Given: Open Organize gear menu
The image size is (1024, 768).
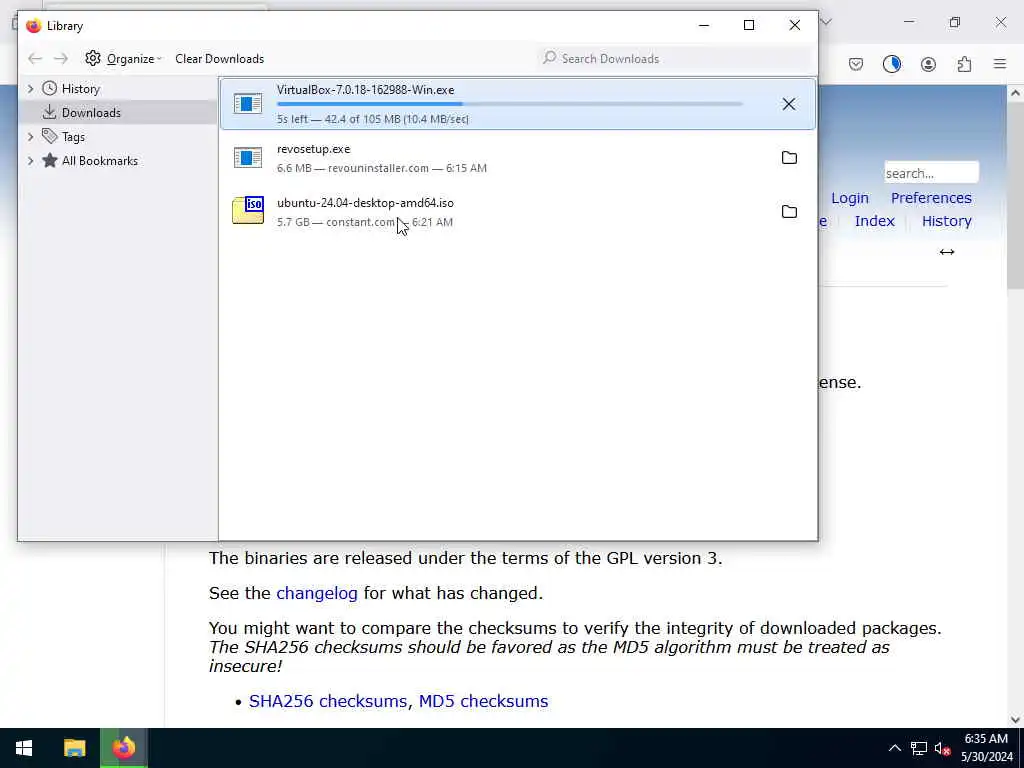Looking at the screenshot, I should [123, 59].
